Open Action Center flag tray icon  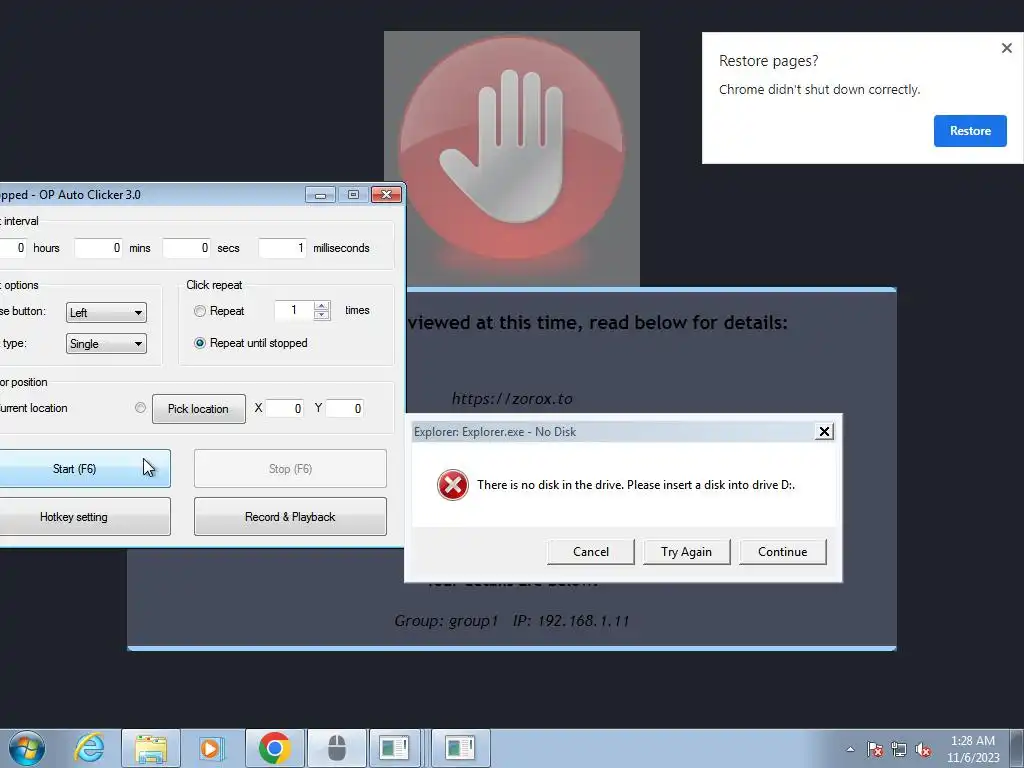click(x=875, y=749)
